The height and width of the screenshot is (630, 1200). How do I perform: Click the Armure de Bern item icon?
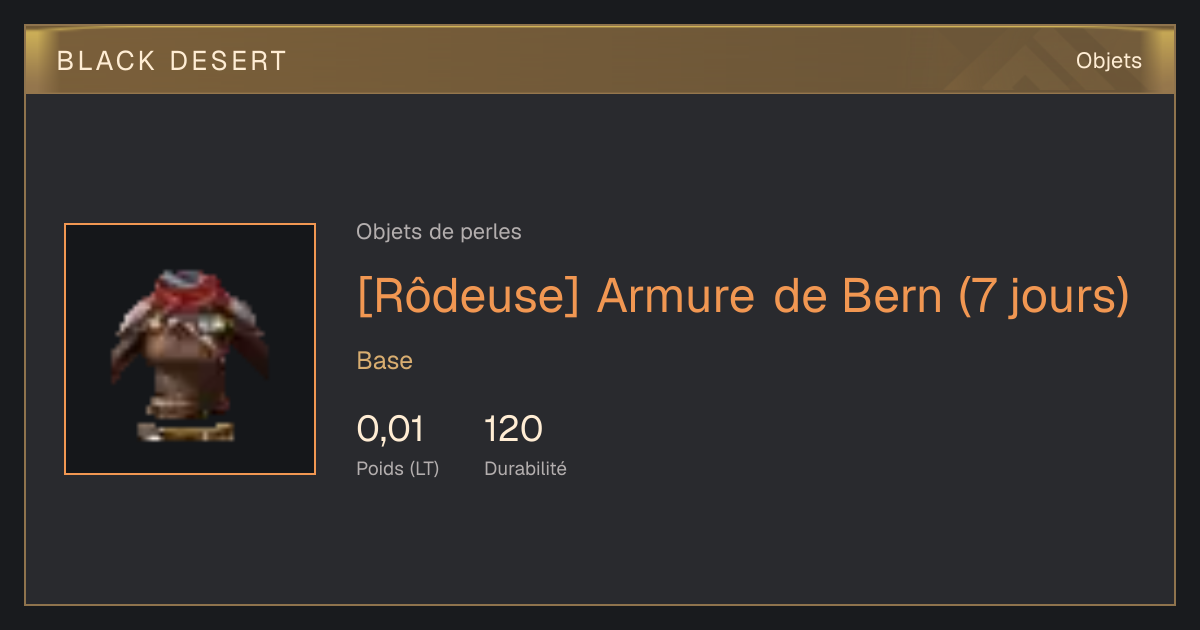tap(190, 349)
